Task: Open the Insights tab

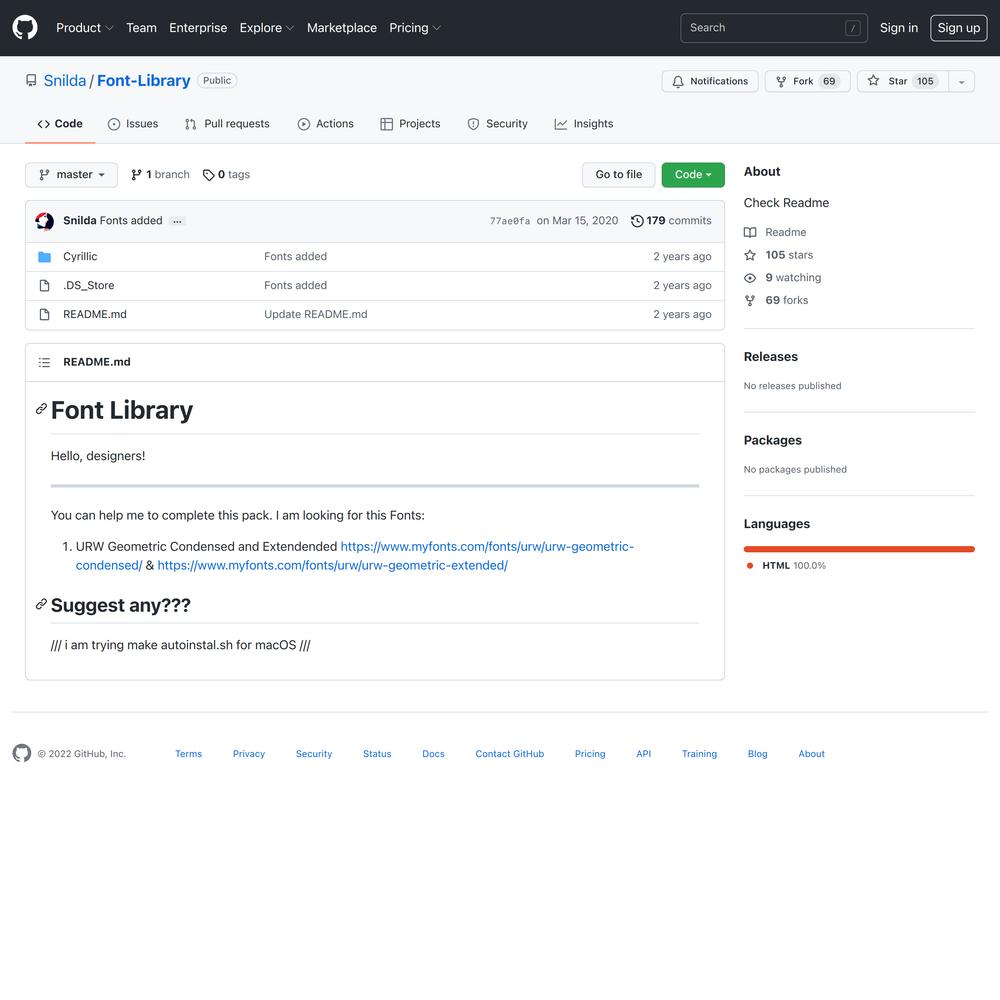Action: coord(584,124)
